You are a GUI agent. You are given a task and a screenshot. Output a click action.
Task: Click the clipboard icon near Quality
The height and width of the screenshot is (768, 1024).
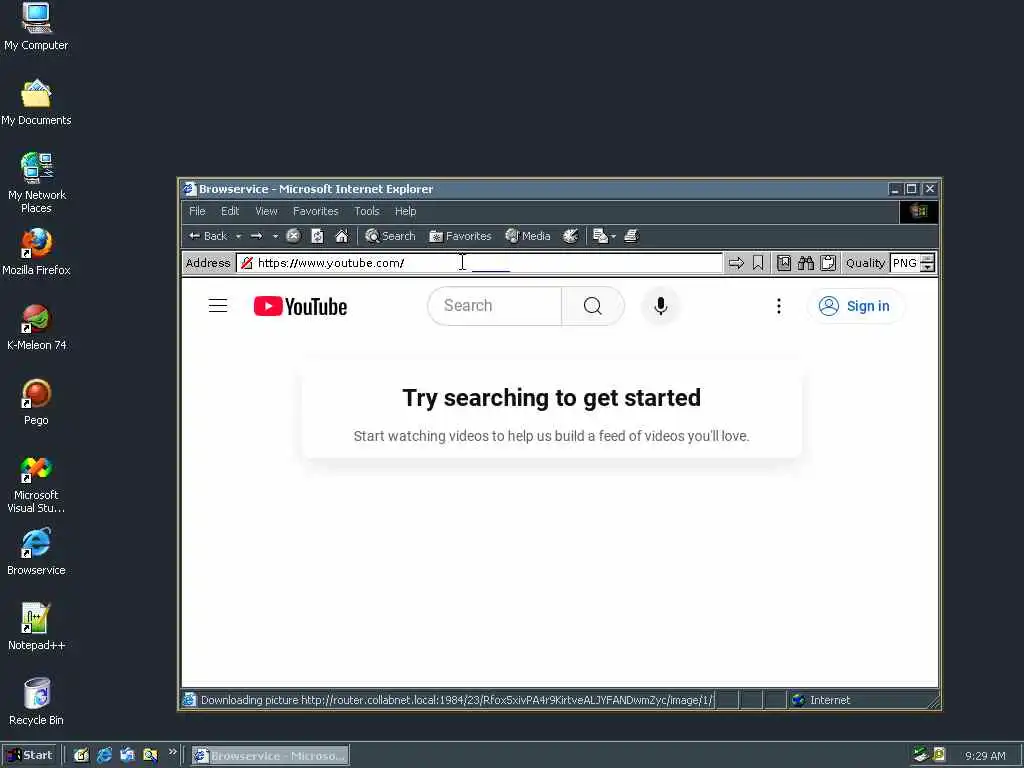pos(828,263)
